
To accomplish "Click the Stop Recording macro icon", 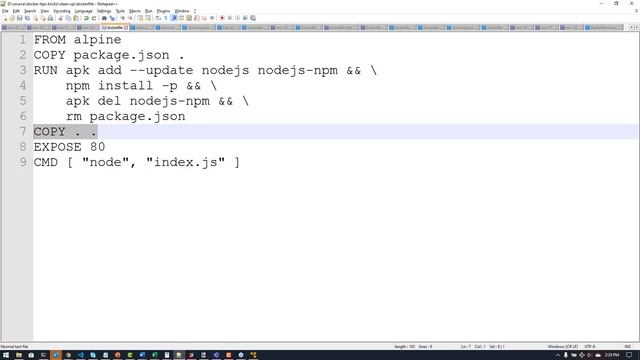I will pyautogui.click(x=230, y=18).
